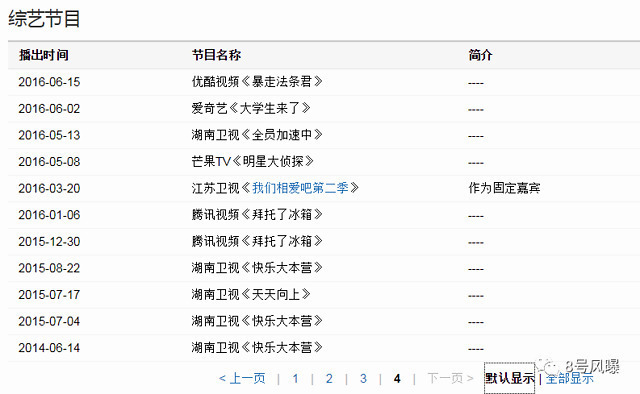The height and width of the screenshot is (394, 640).
Task: Click 湖南卫视《快乐大本营》 on 2015-07-04 row
Action: (x=257, y=321)
